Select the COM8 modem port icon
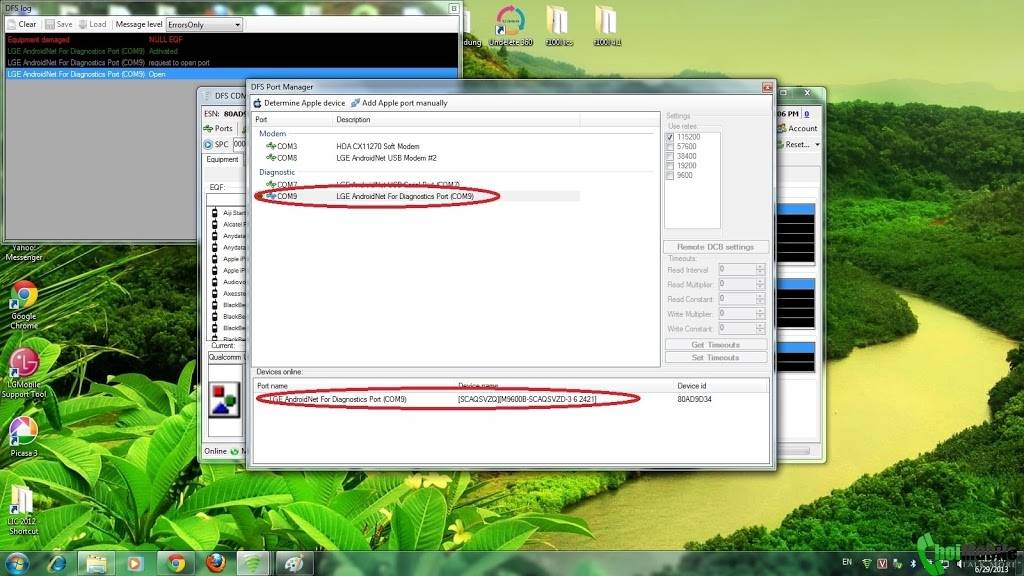 tap(271, 158)
